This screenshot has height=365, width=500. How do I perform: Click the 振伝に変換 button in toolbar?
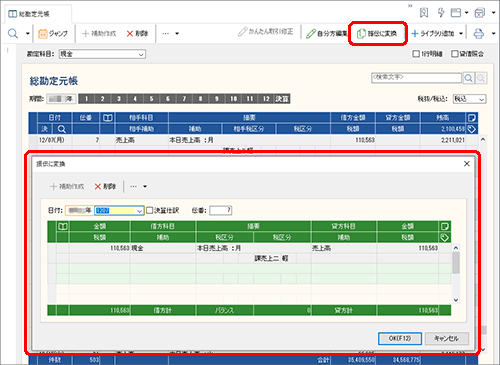click(x=377, y=33)
